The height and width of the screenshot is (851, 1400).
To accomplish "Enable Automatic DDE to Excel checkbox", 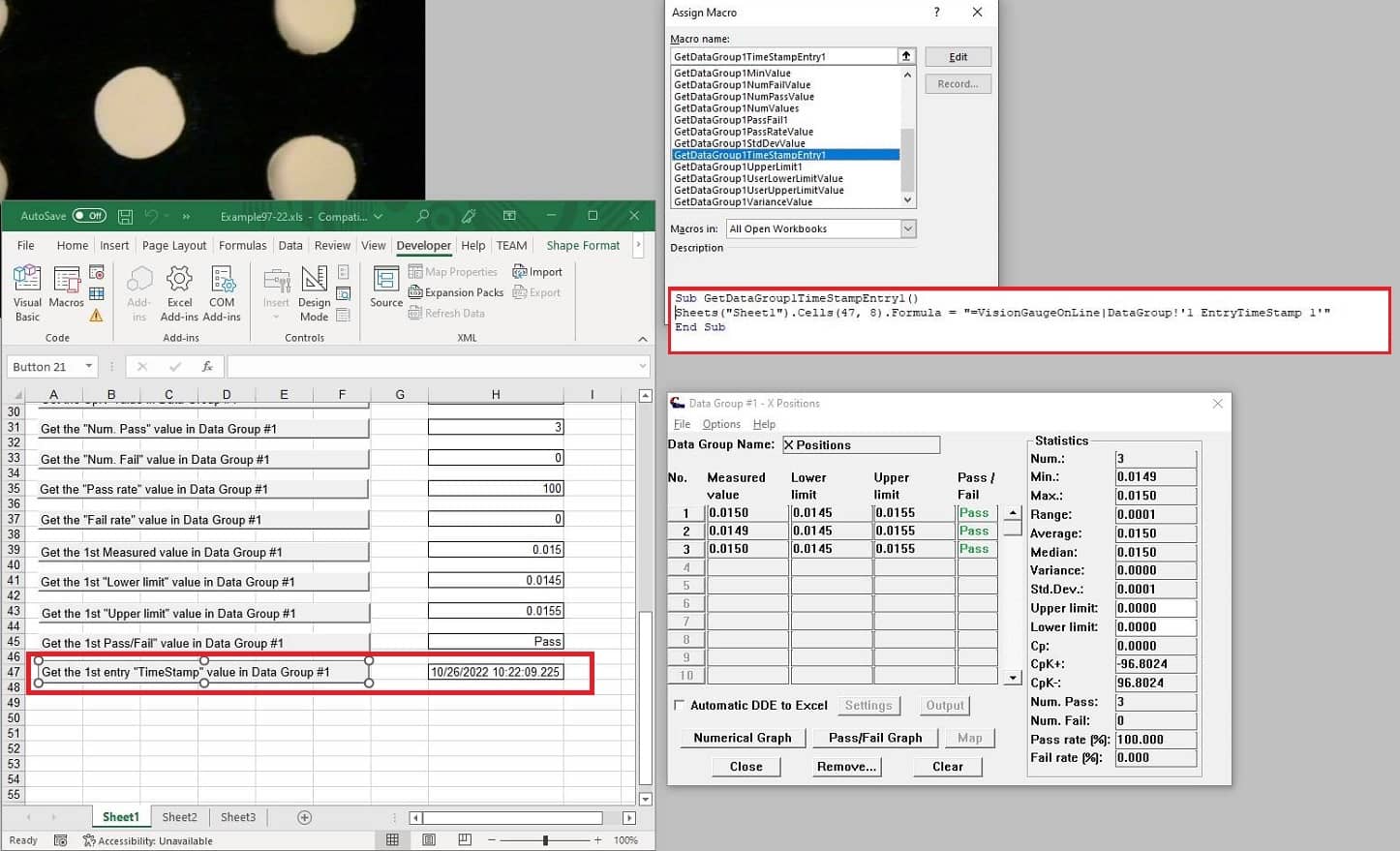I will tap(679, 705).
